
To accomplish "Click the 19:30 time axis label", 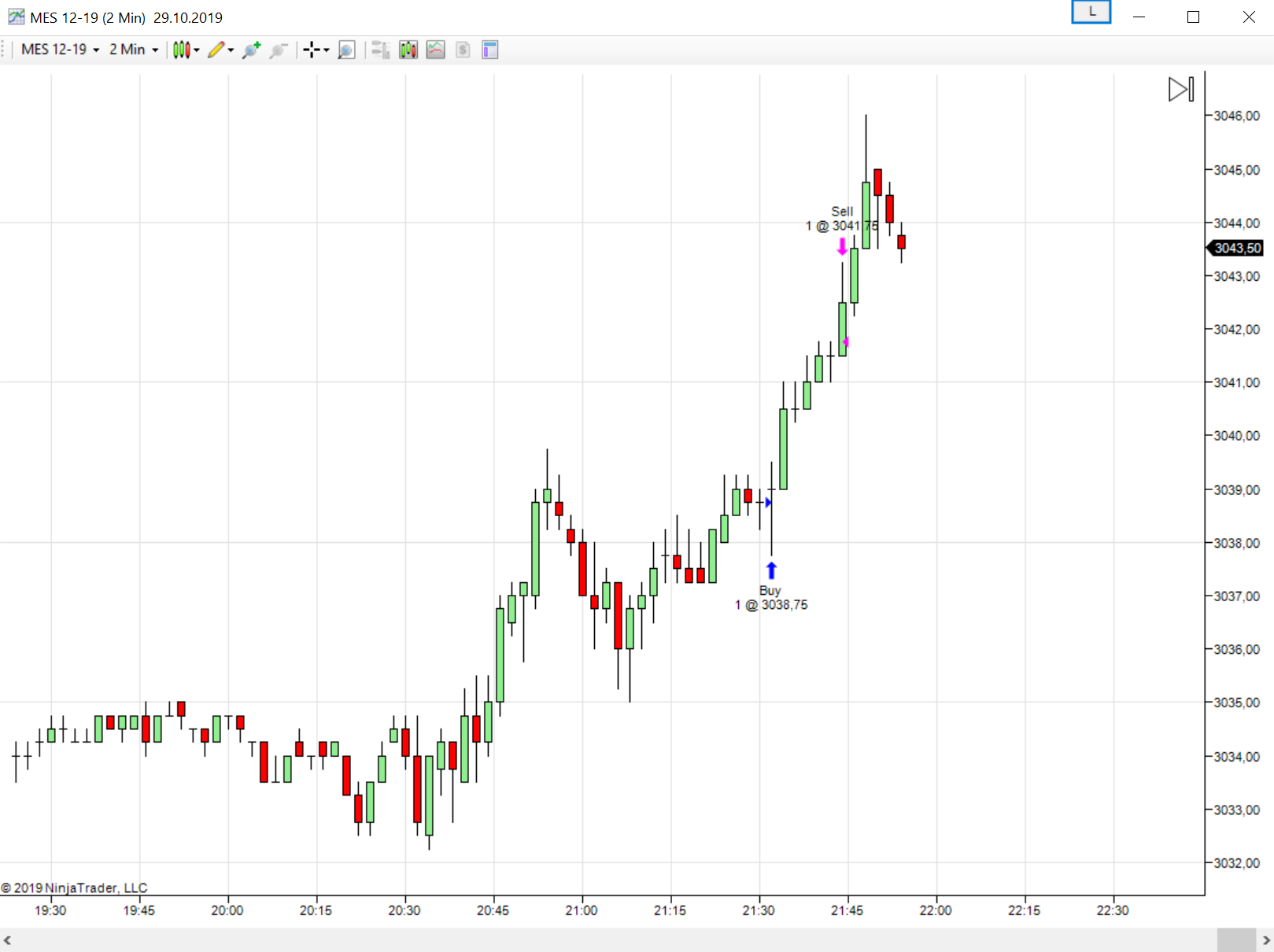I will click(x=50, y=910).
